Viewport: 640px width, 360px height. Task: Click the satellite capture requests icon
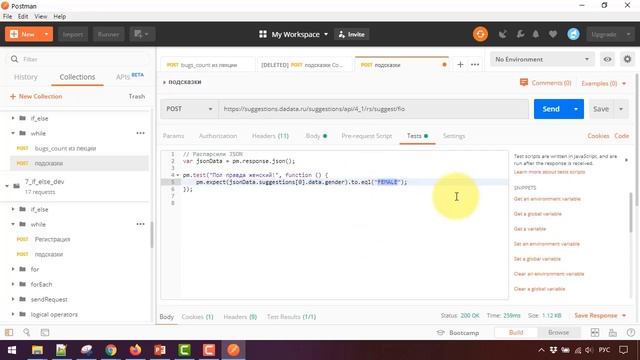point(502,34)
